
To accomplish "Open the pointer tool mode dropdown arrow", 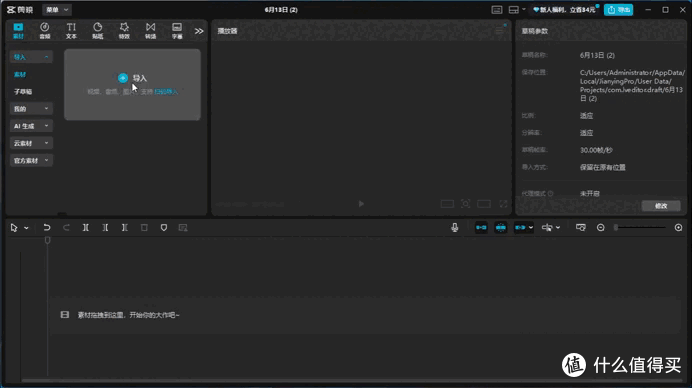I will click(26, 228).
